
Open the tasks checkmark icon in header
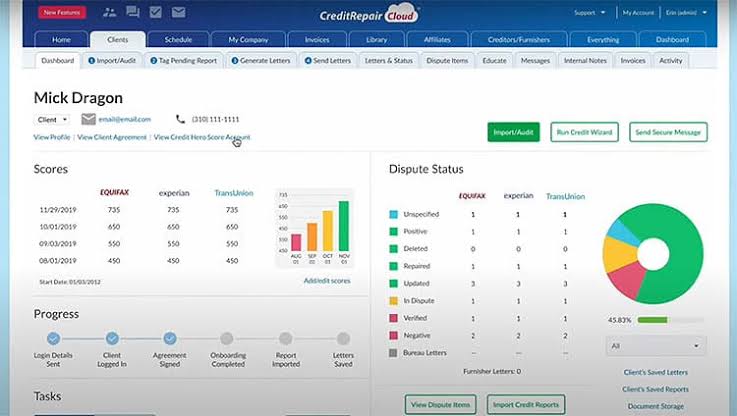click(x=156, y=12)
